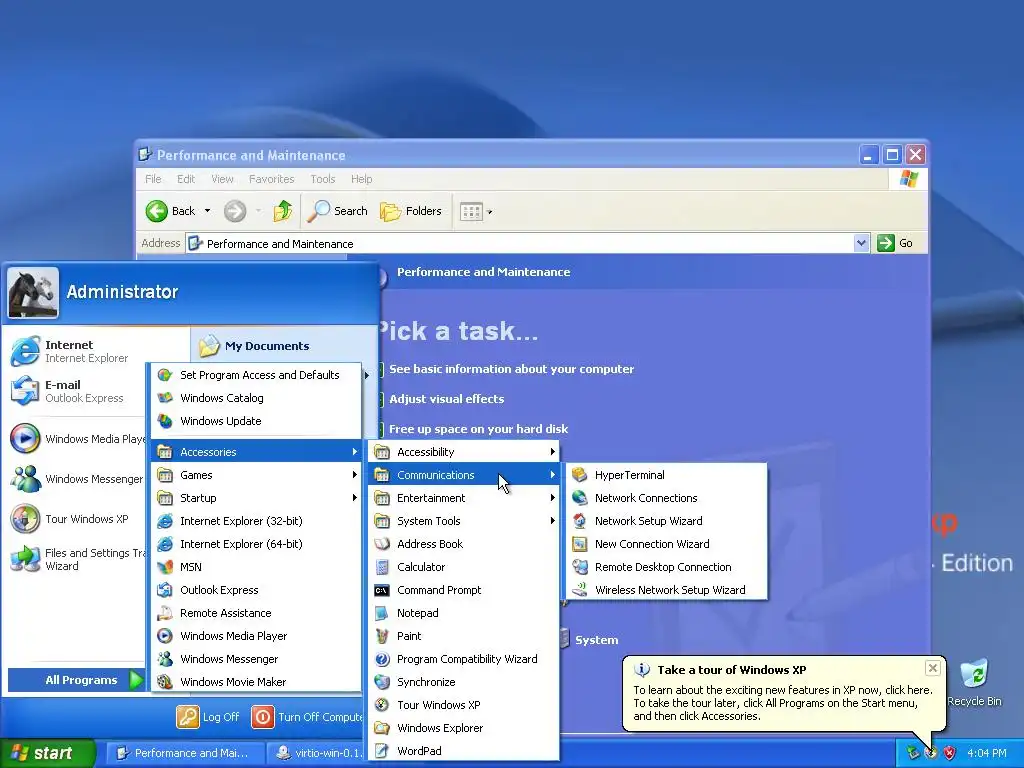Open the Help menu
1024x768 pixels.
(361, 179)
